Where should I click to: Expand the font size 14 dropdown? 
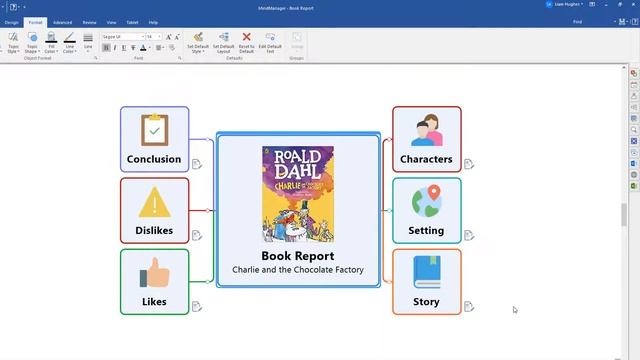point(159,37)
